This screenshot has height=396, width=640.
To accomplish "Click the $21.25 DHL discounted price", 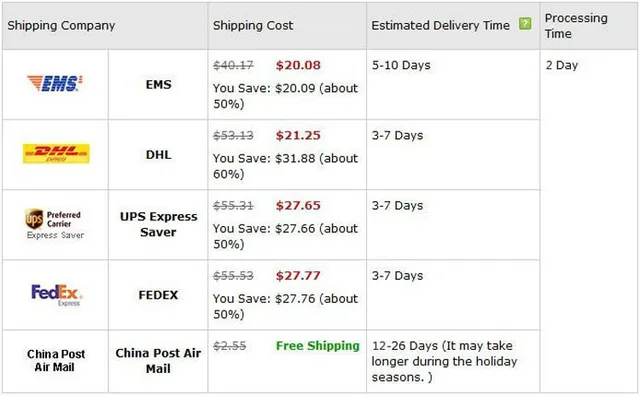I will [298, 136].
